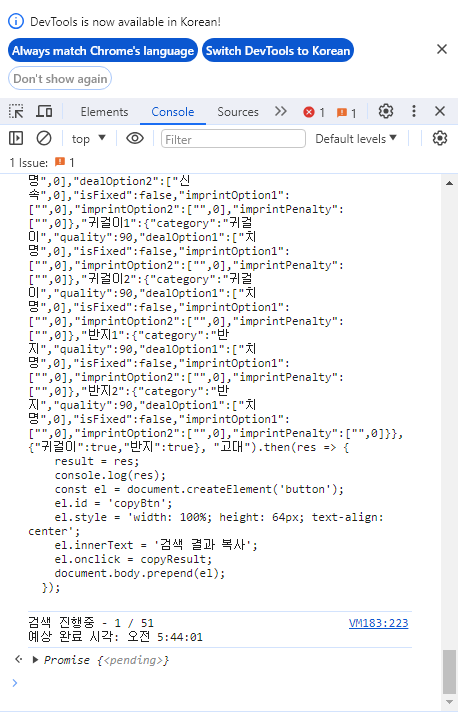Clear the console with the circle-slash icon
This screenshot has width=458, height=712.
(44, 138)
